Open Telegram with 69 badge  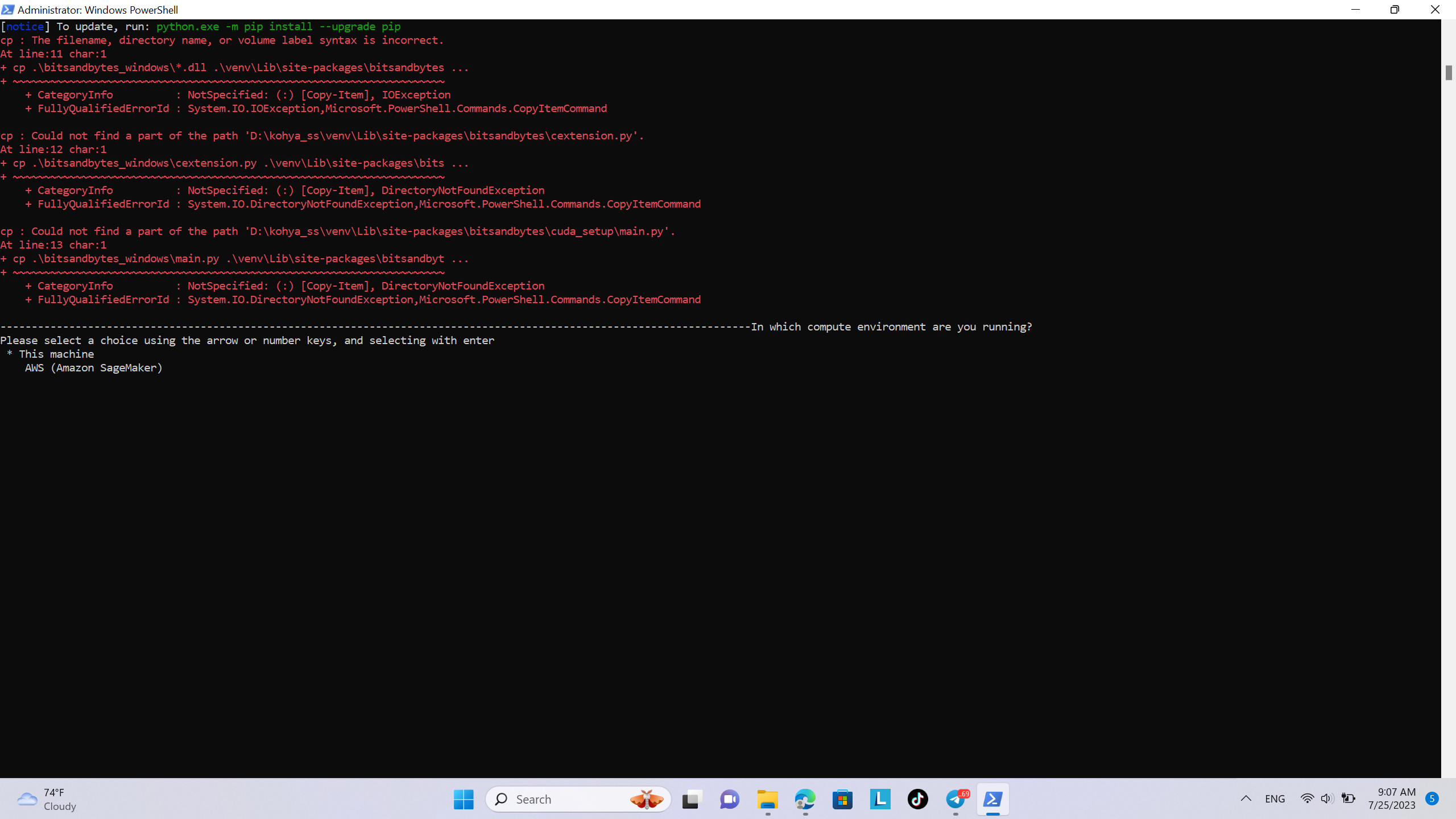957,799
